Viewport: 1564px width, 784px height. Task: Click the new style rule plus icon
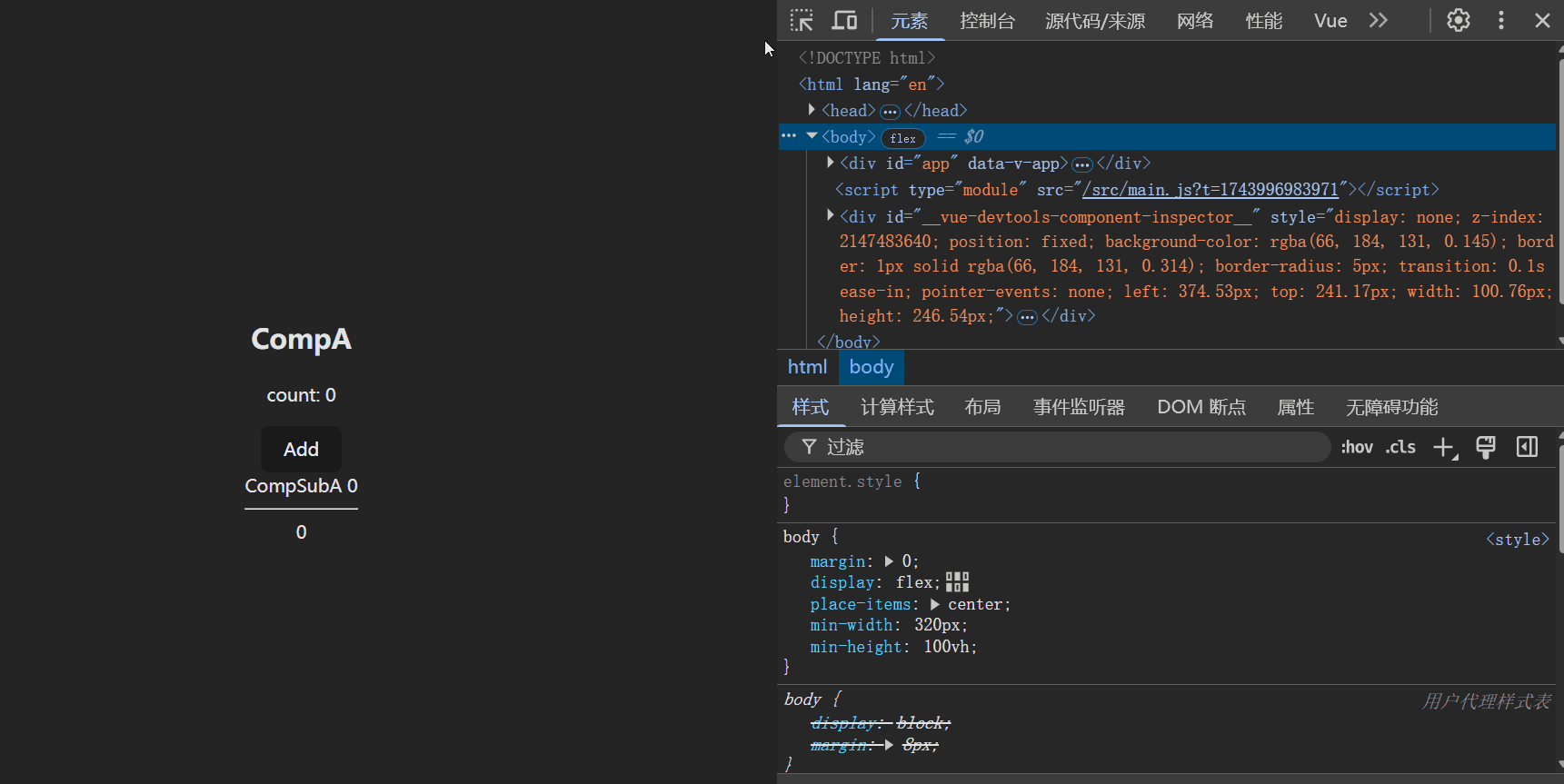[x=1444, y=447]
